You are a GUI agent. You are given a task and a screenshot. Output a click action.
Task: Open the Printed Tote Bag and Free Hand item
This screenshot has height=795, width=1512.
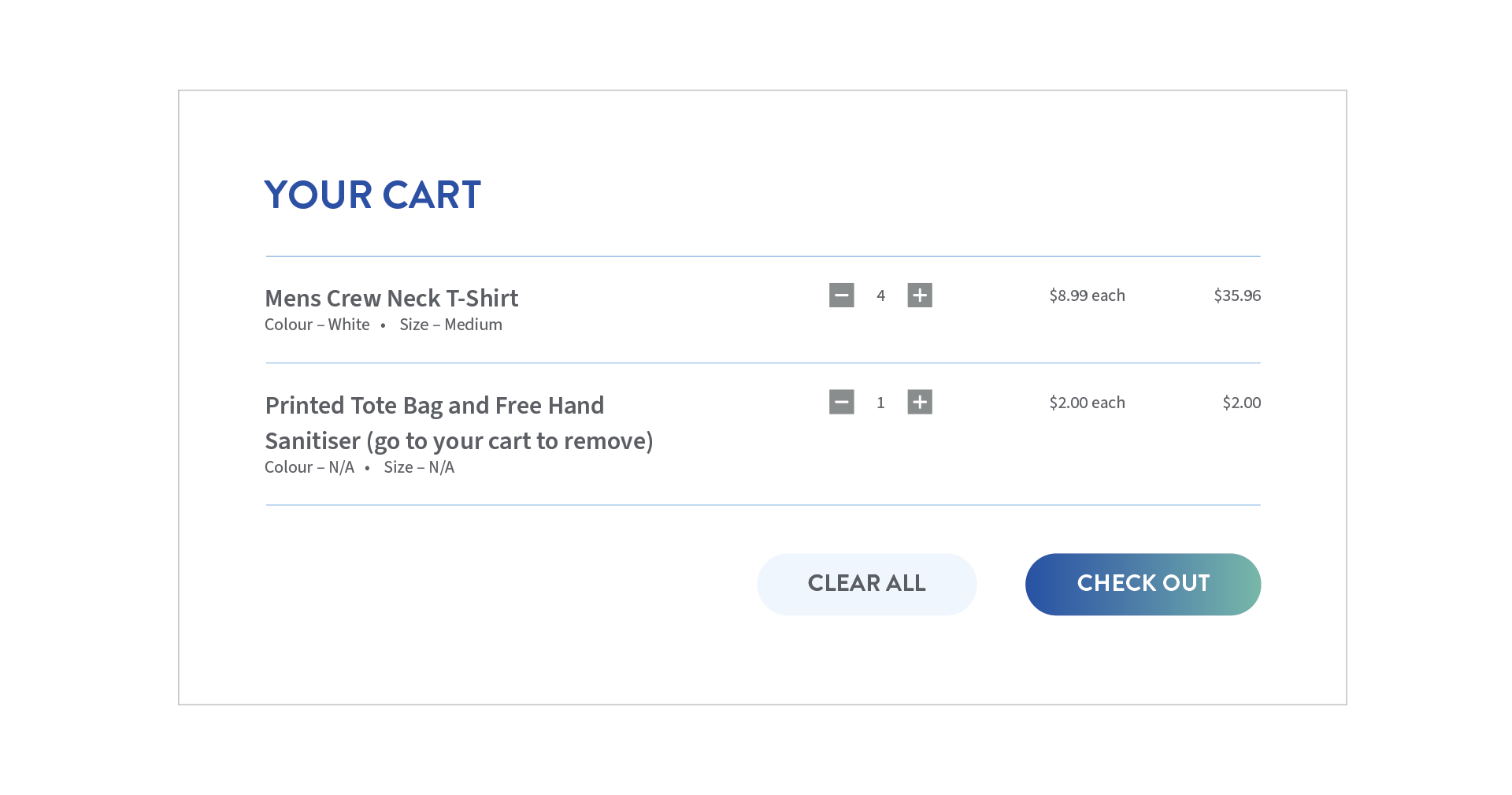click(x=435, y=406)
